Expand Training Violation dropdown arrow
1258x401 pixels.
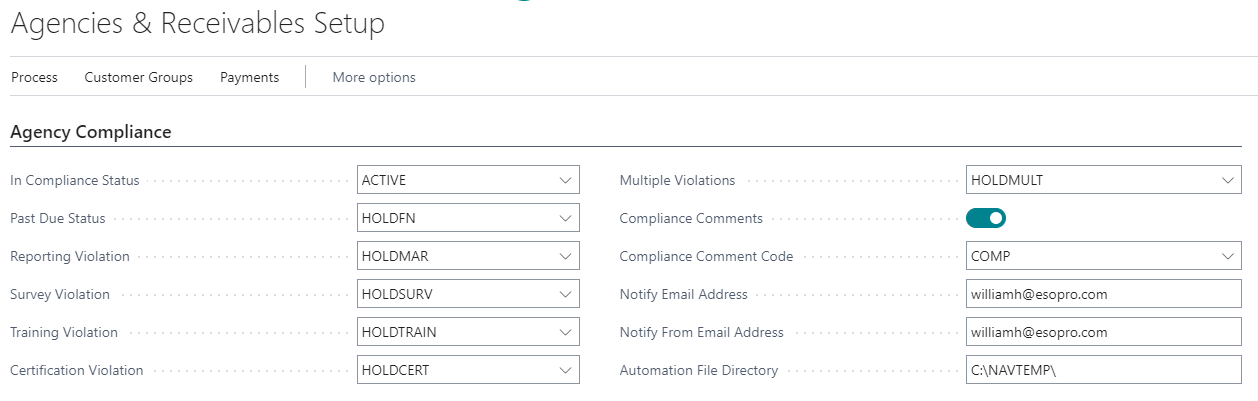pos(565,332)
